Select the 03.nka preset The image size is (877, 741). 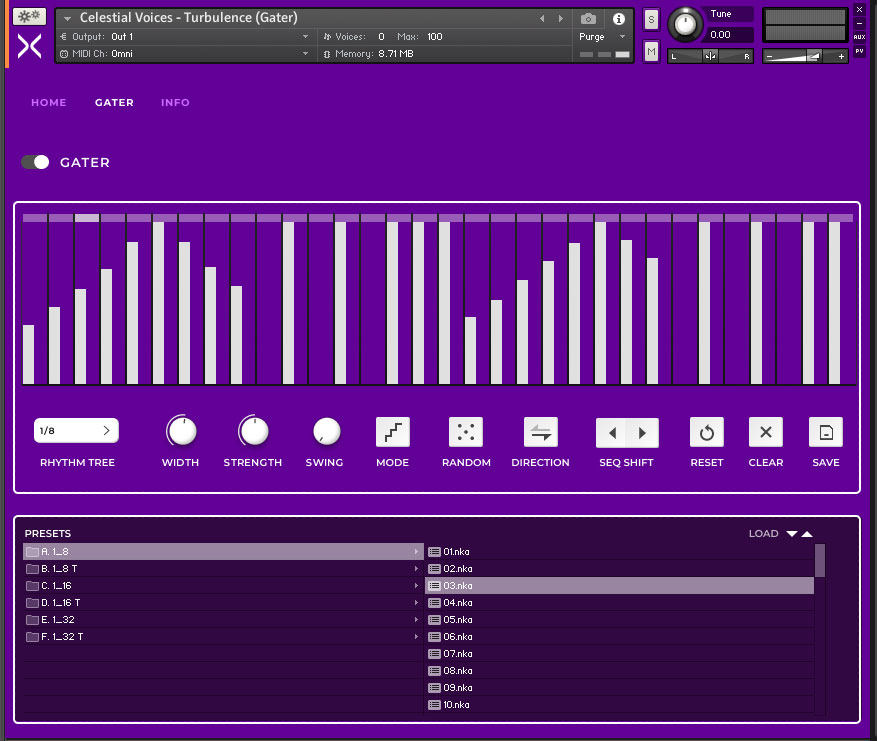[x=620, y=586]
